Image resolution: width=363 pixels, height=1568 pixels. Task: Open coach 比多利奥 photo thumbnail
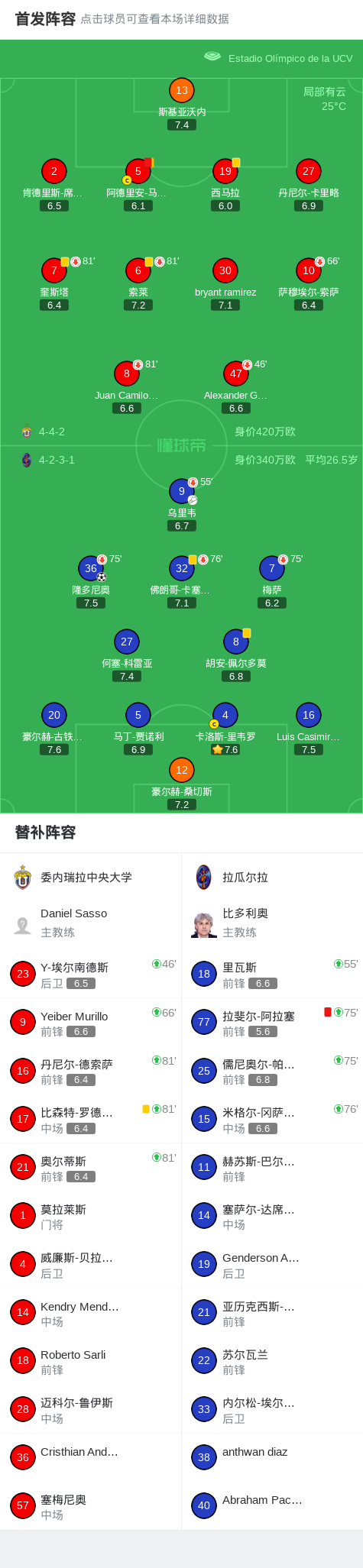204,924
